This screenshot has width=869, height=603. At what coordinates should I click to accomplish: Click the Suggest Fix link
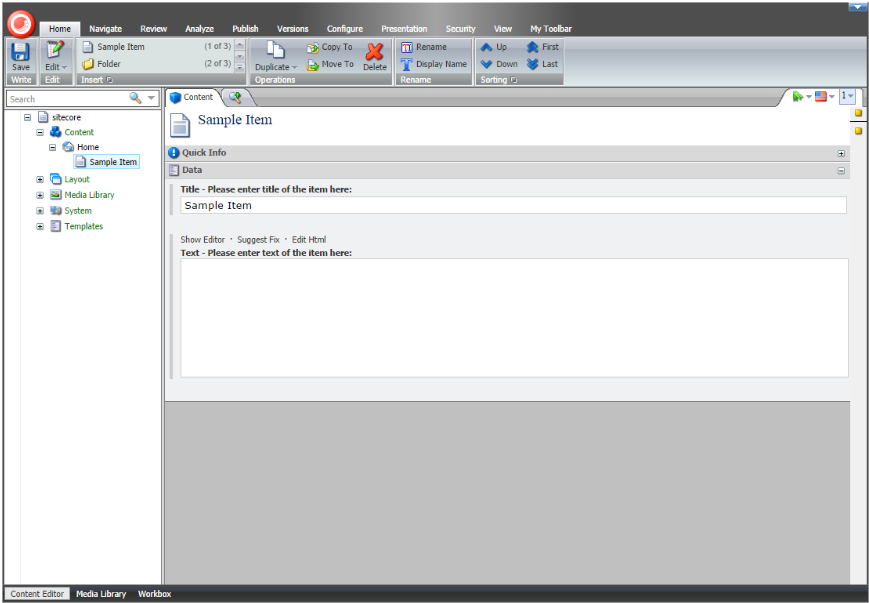[x=258, y=240]
